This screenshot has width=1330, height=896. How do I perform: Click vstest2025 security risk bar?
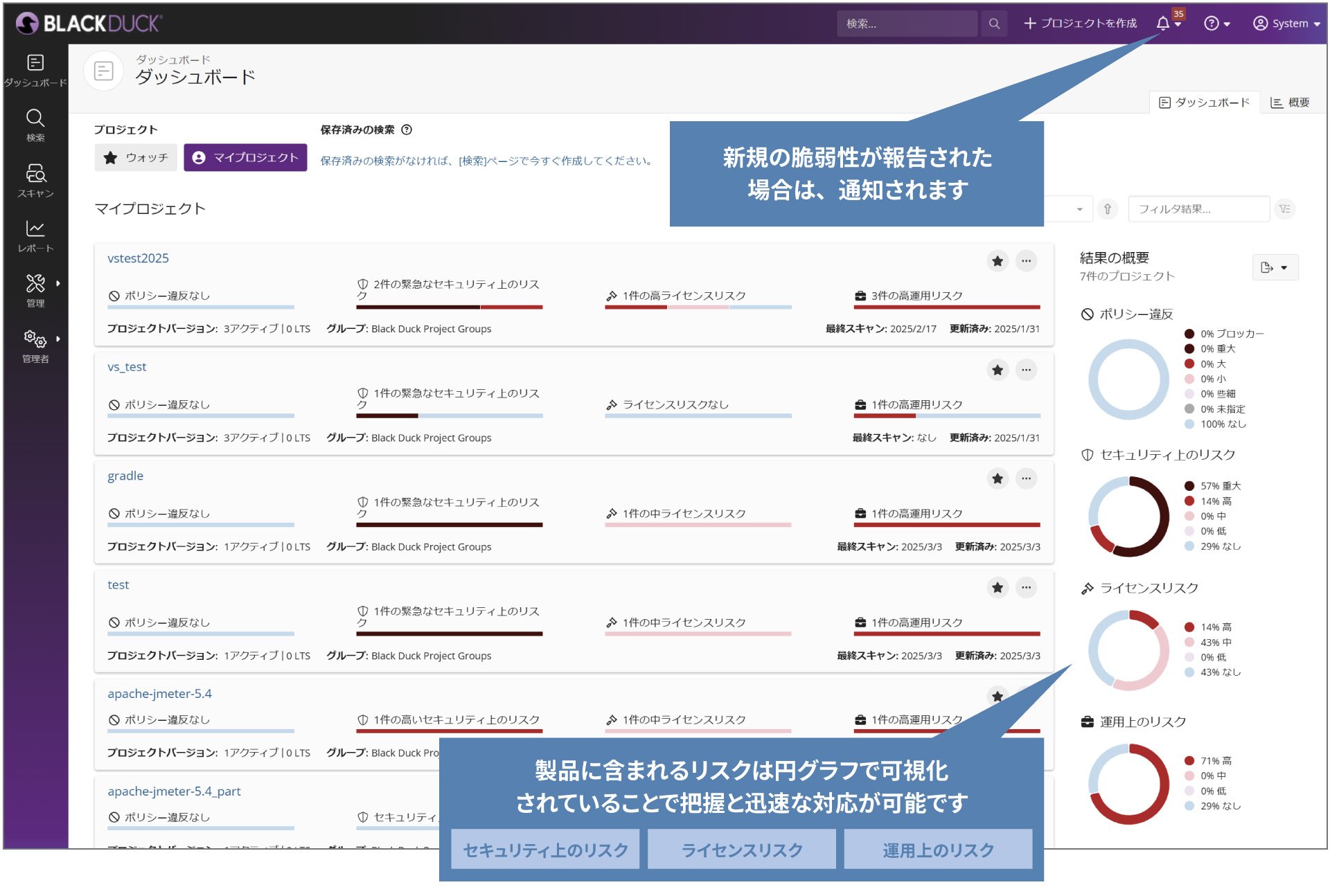pos(450,307)
